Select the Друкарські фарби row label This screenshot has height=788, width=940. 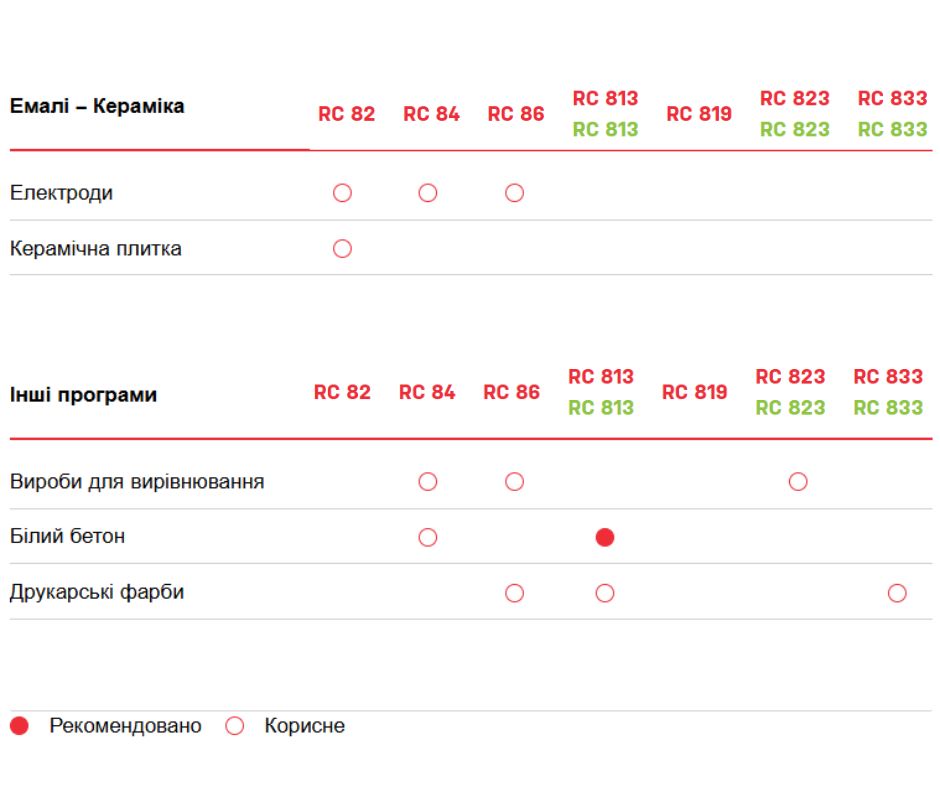pyautogui.click(x=97, y=592)
